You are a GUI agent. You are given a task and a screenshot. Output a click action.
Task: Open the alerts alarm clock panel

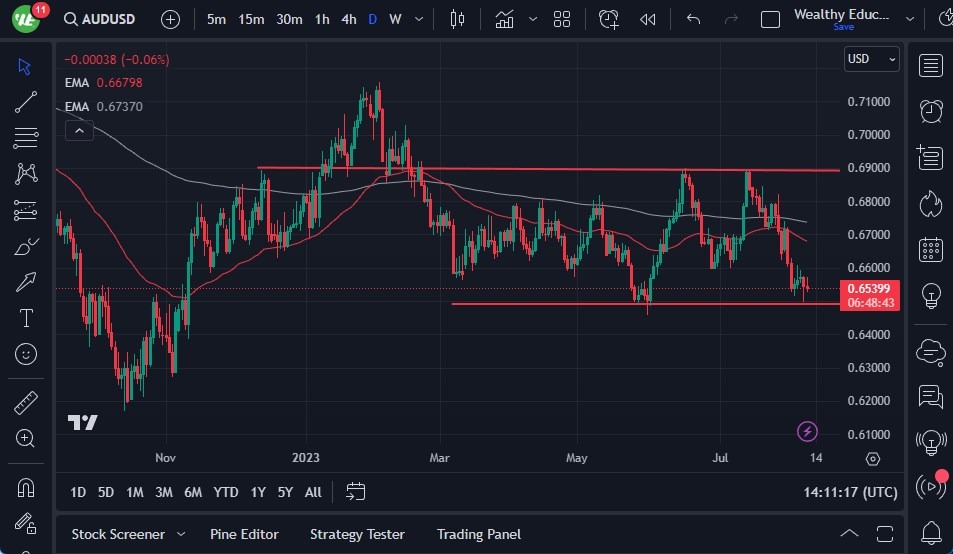pos(931,111)
